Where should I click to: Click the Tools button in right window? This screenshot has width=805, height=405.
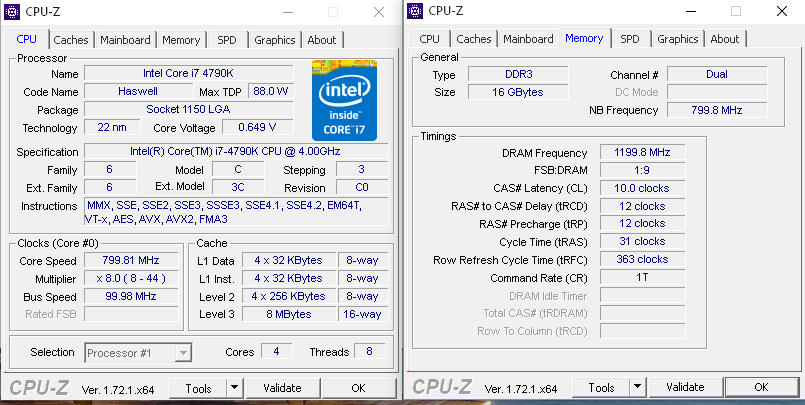click(601, 387)
